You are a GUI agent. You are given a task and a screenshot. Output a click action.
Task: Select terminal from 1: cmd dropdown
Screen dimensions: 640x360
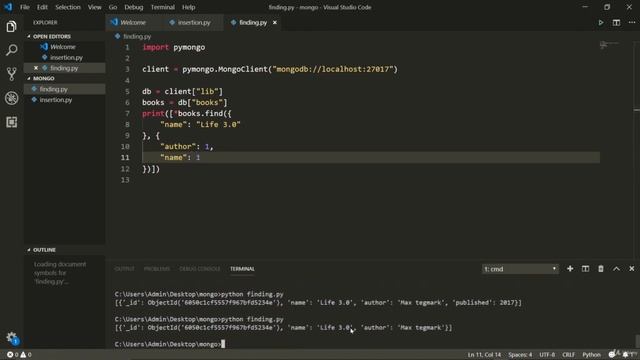coord(520,269)
